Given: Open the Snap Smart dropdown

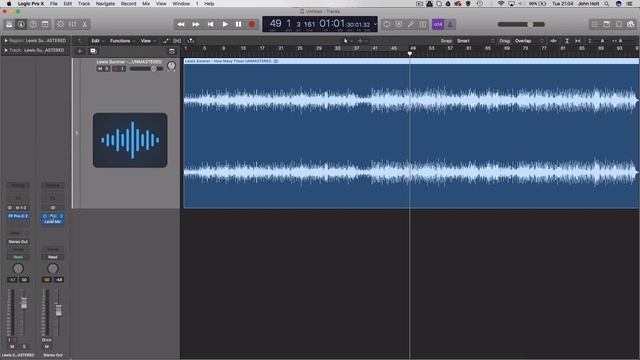Looking at the screenshot, I should (476, 41).
